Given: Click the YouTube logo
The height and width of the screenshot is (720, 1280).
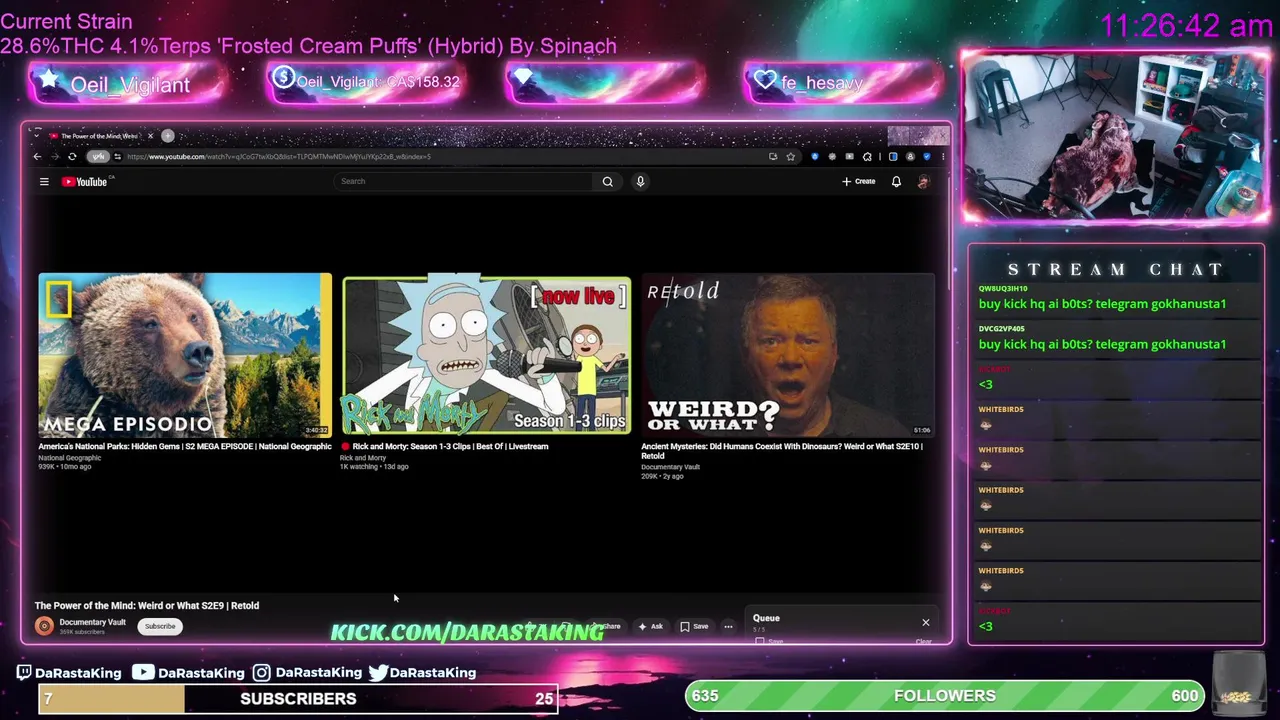Looking at the screenshot, I should click(84, 182).
